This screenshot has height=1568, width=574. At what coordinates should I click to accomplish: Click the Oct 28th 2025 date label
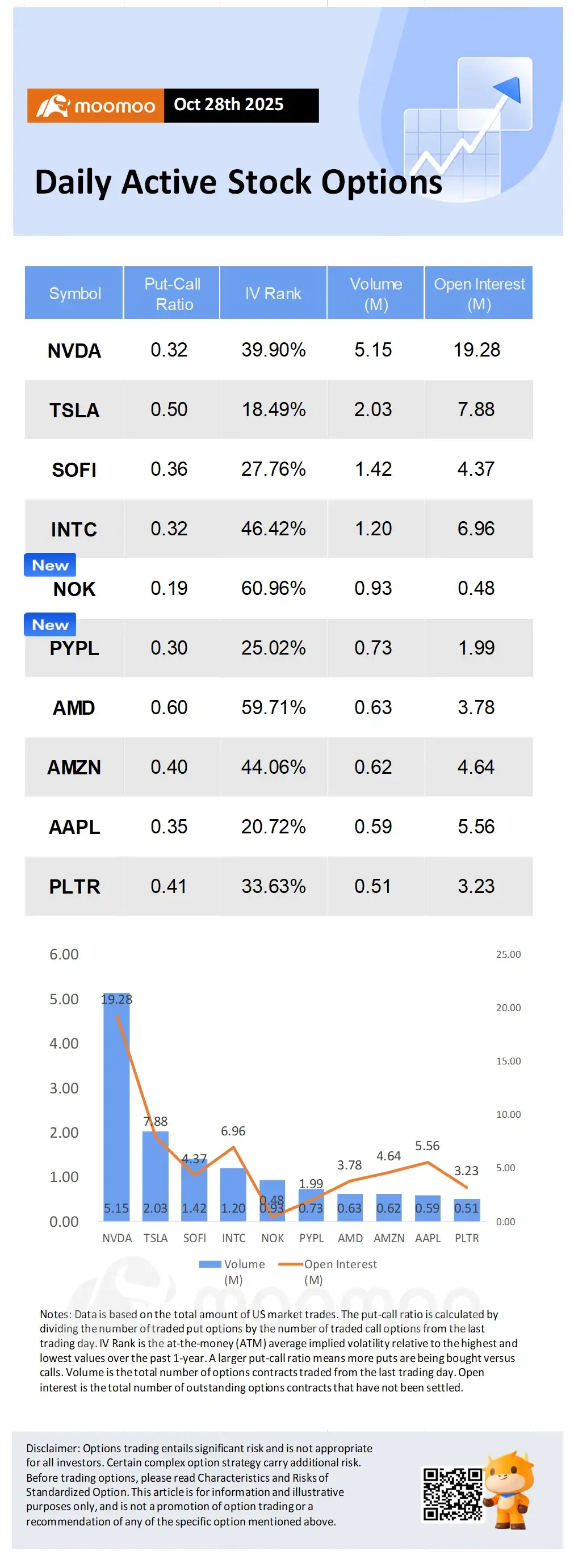click(x=229, y=104)
